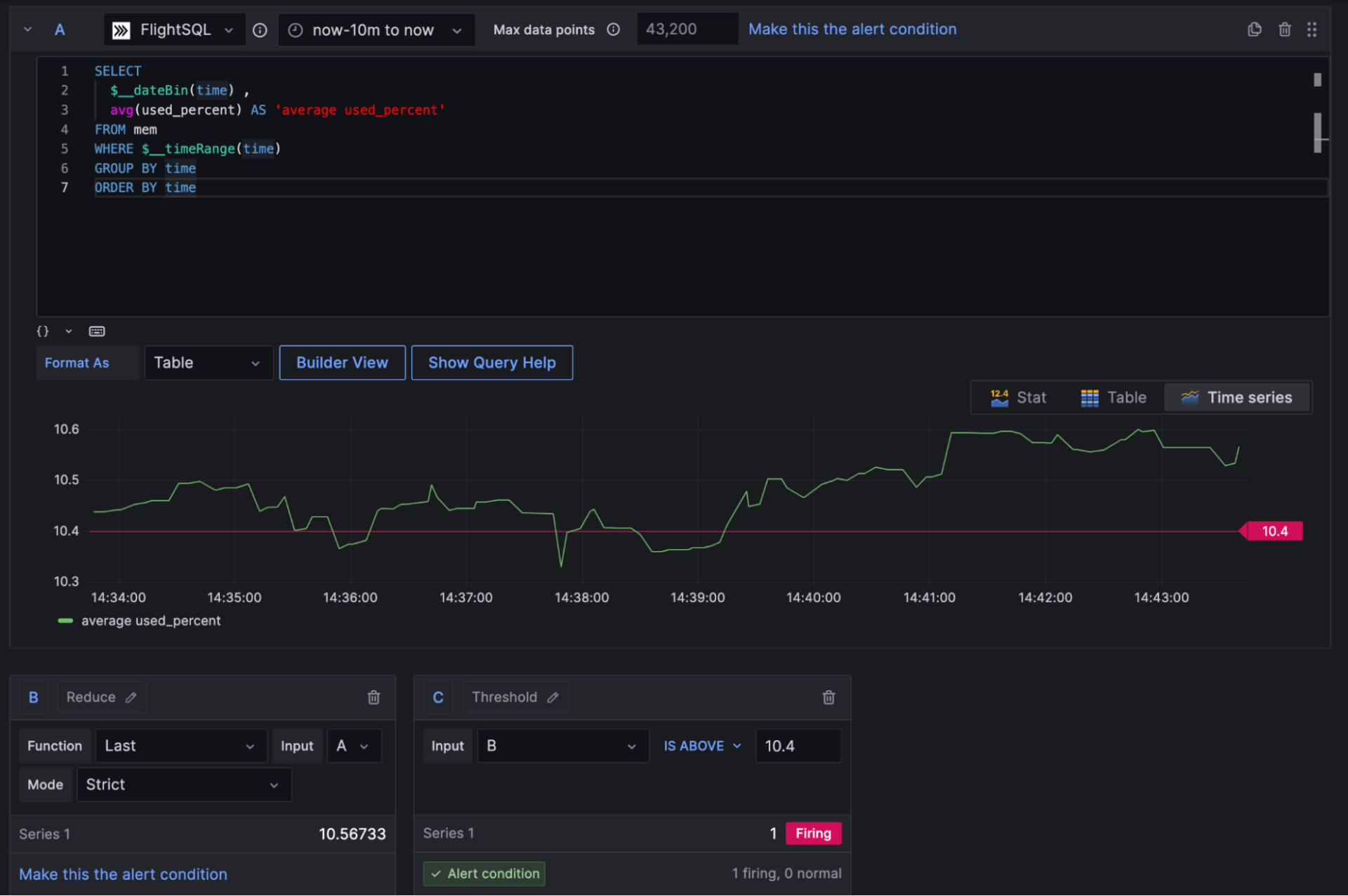Click the Builder View button
This screenshot has height=896, width=1348.
[x=342, y=363]
